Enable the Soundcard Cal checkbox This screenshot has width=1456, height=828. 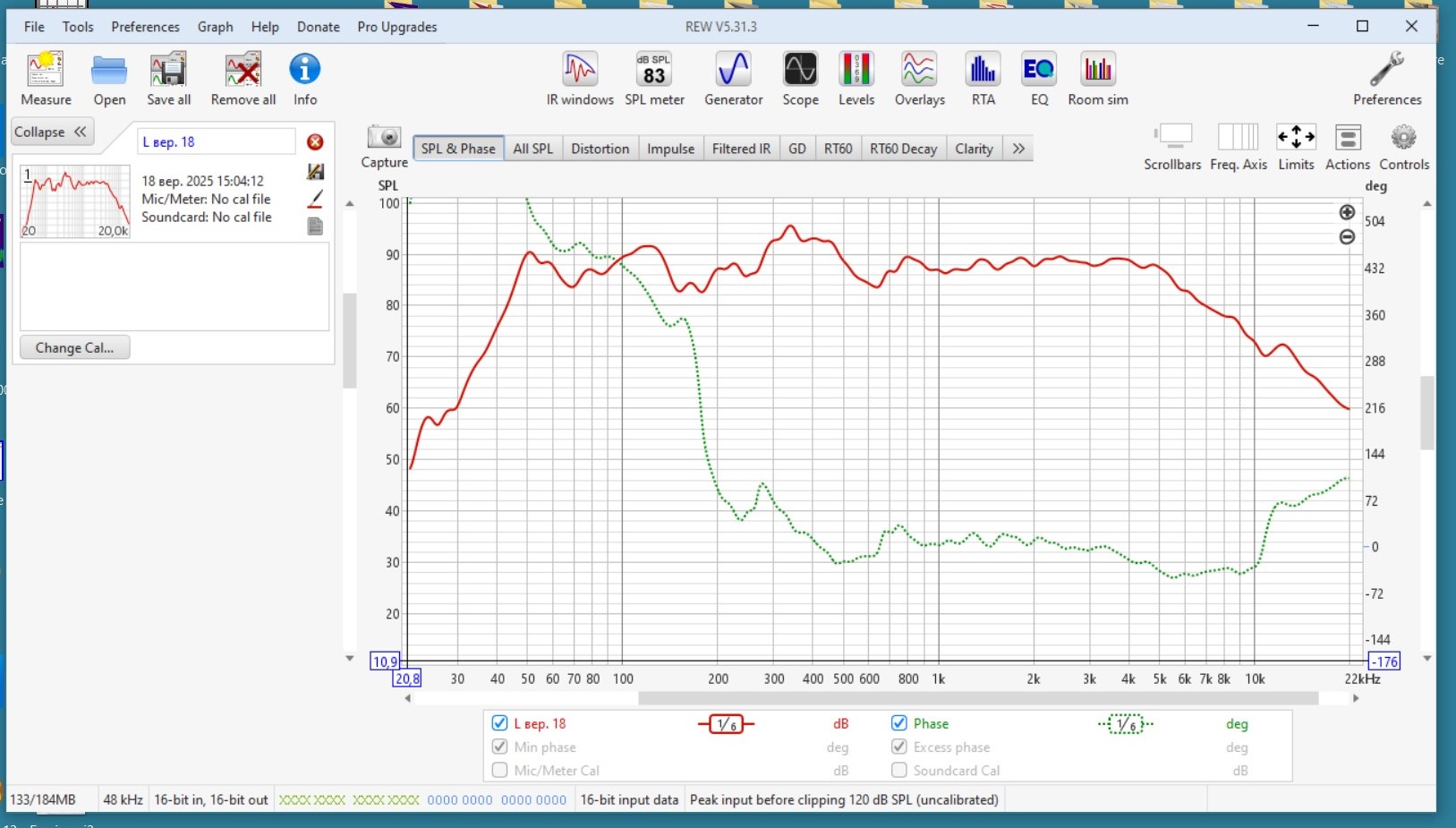pyautogui.click(x=899, y=770)
